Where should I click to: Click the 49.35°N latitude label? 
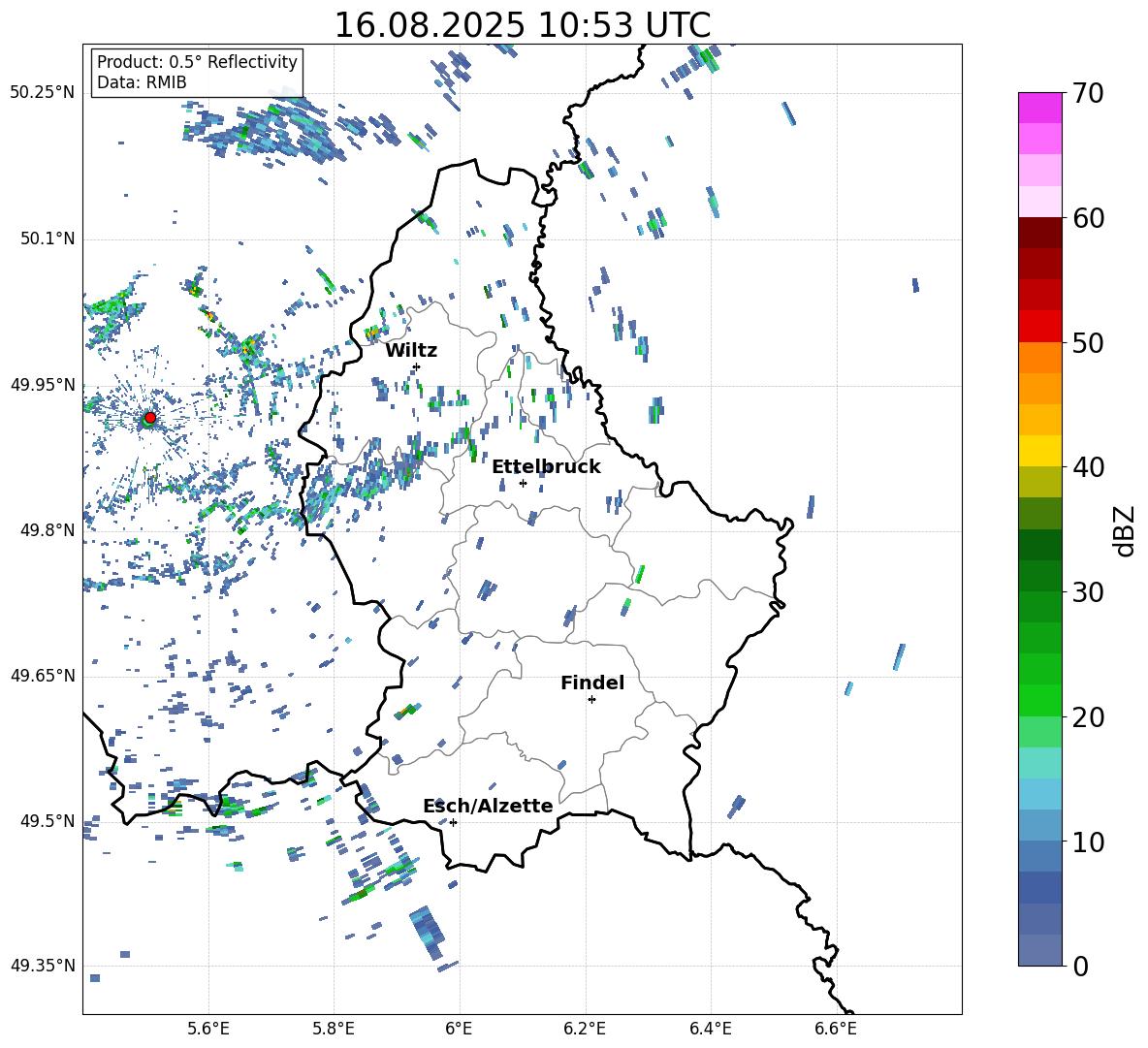pos(43,966)
